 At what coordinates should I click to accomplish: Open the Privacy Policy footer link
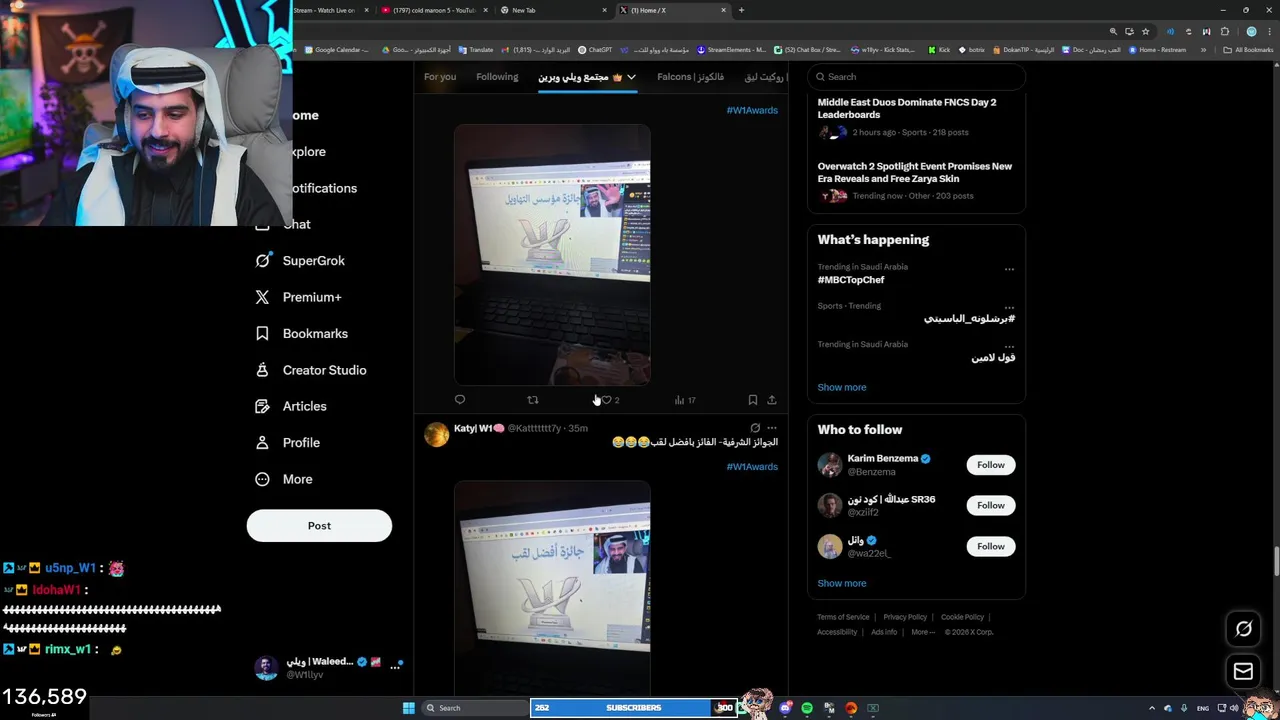click(x=905, y=617)
